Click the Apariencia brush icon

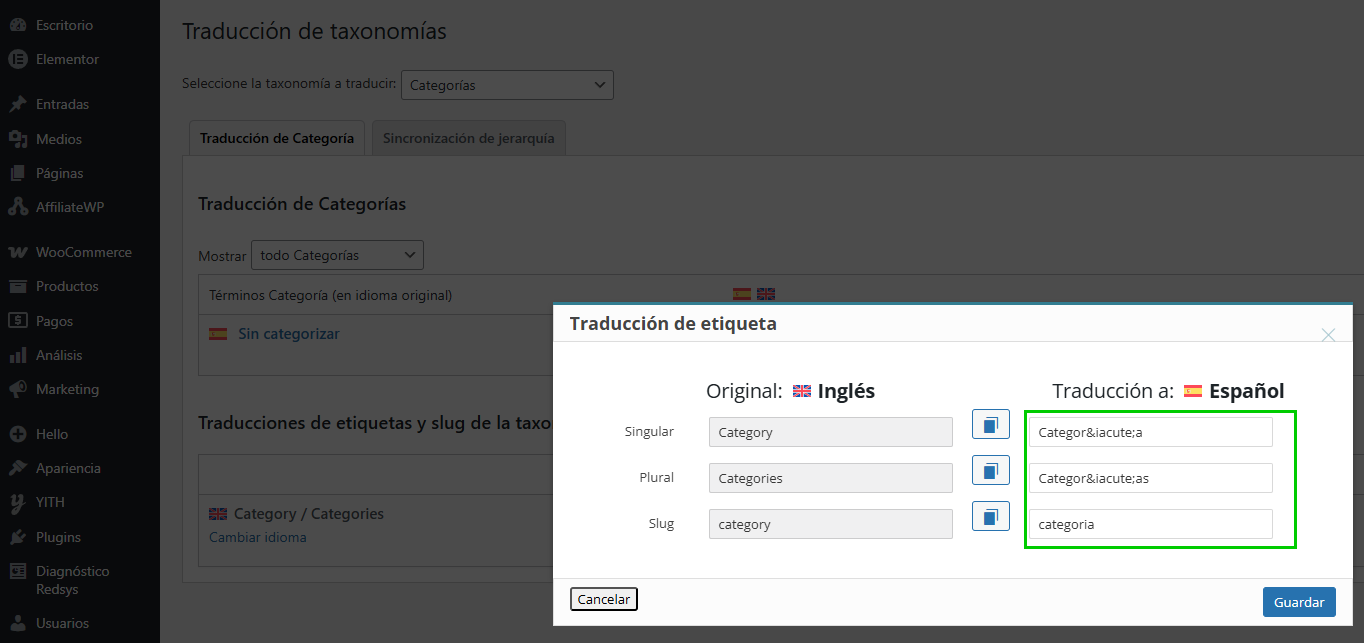(x=17, y=468)
